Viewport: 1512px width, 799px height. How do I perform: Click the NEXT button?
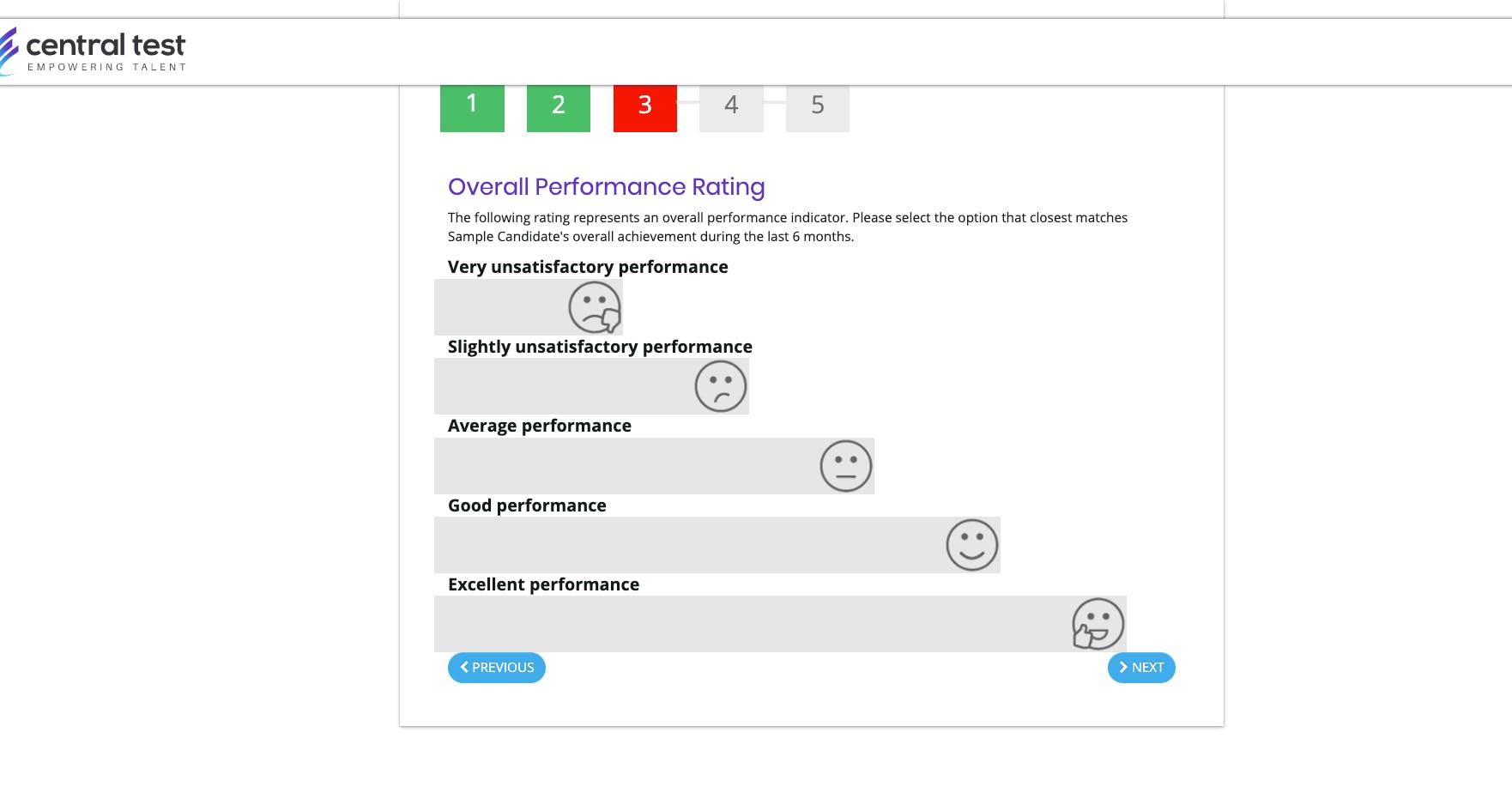(1141, 668)
